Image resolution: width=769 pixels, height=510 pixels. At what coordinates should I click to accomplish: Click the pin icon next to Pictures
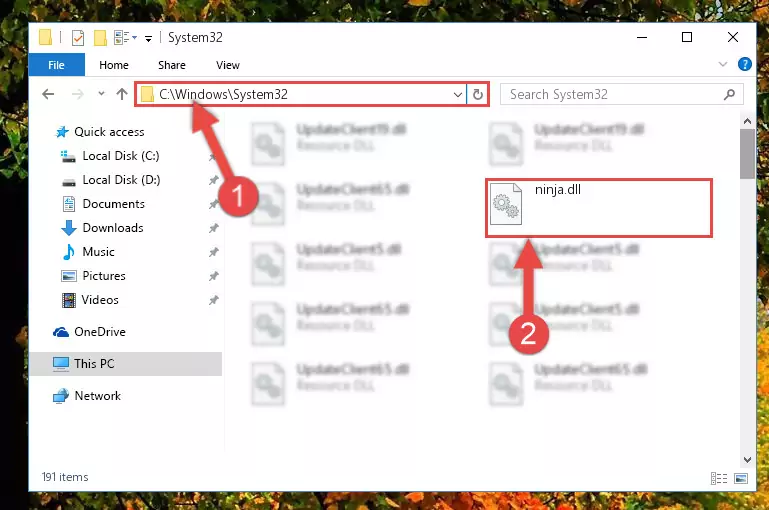[213, 276]
